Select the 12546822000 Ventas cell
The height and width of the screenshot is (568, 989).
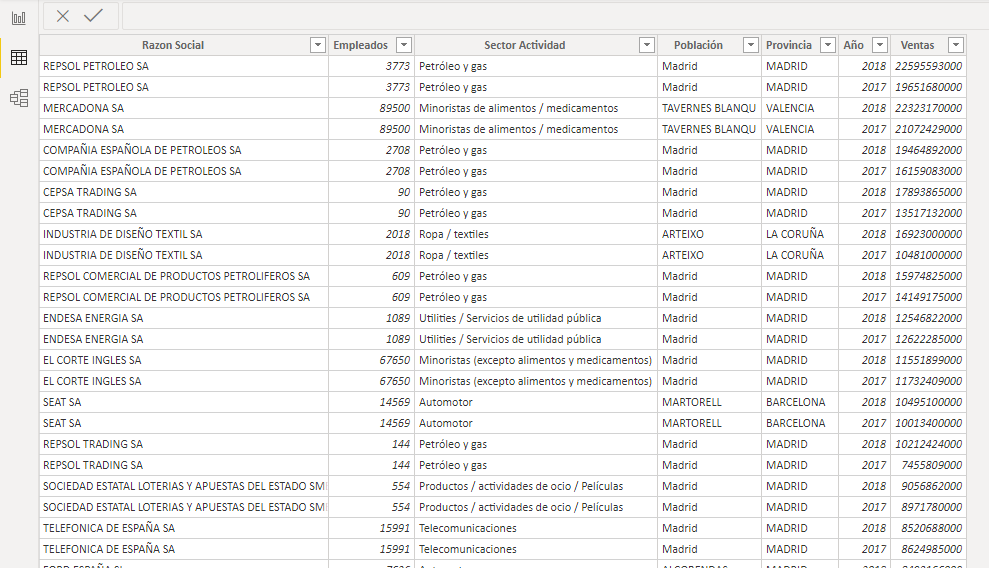point(928,318)
